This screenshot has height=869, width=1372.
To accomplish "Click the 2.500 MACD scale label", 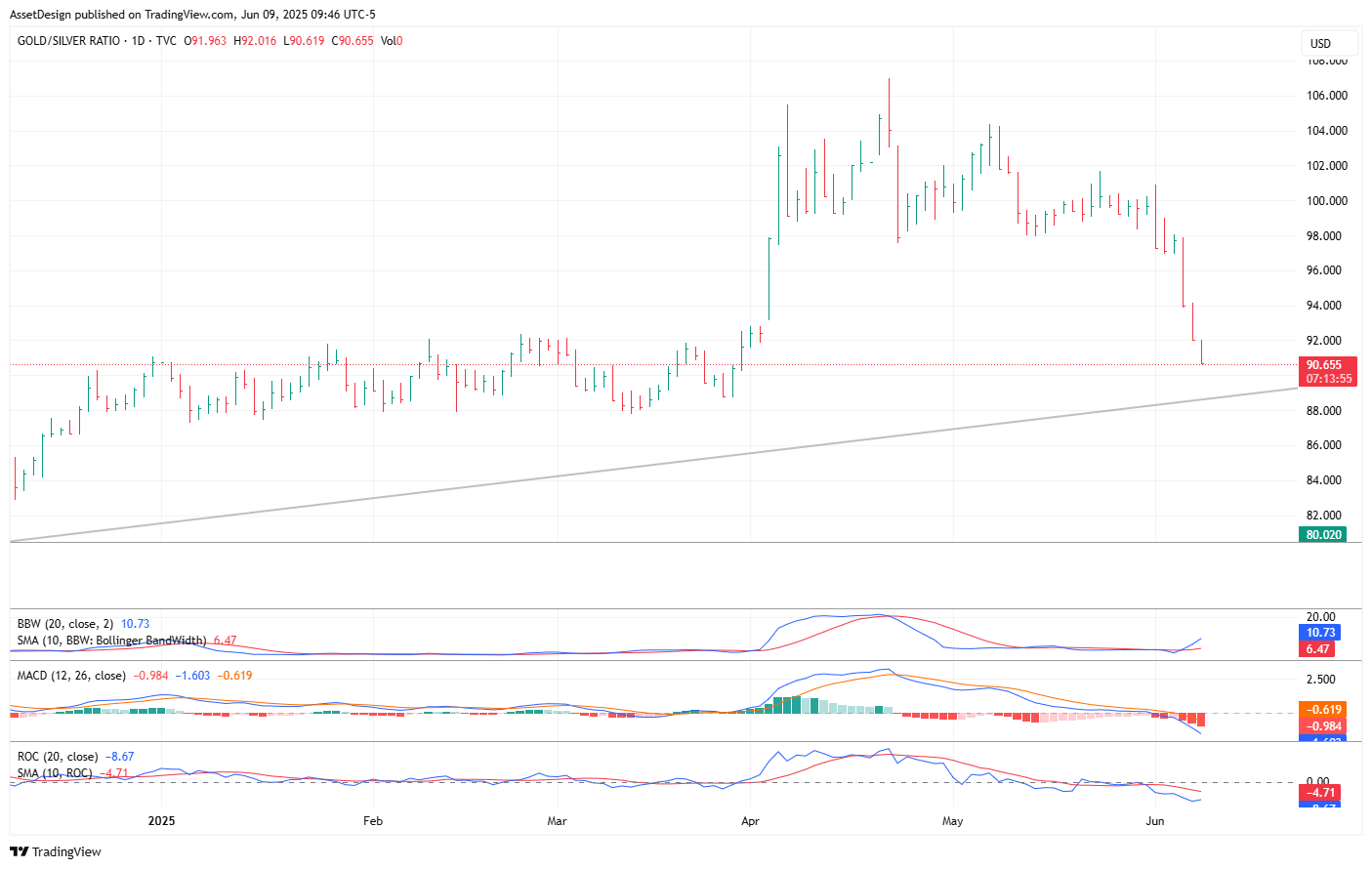I will [x=1321, y=680].
